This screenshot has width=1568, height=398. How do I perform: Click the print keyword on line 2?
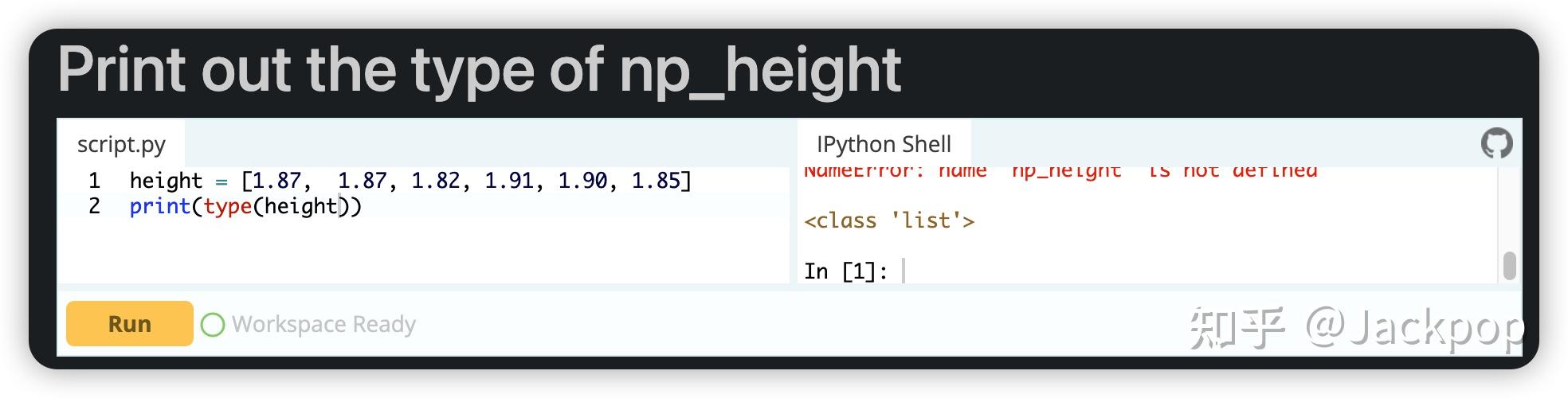tap(159, 206)
